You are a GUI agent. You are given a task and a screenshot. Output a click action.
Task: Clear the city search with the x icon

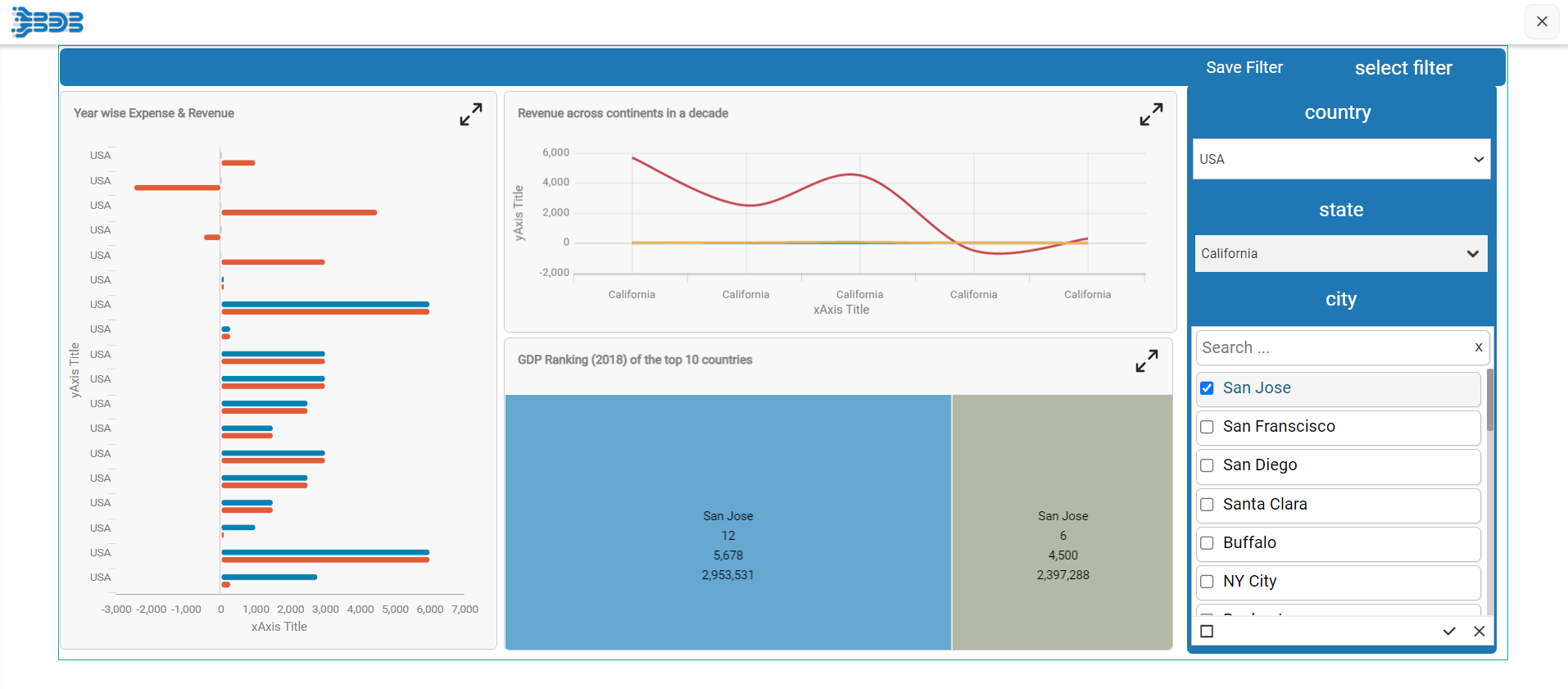coord(1479,347)
